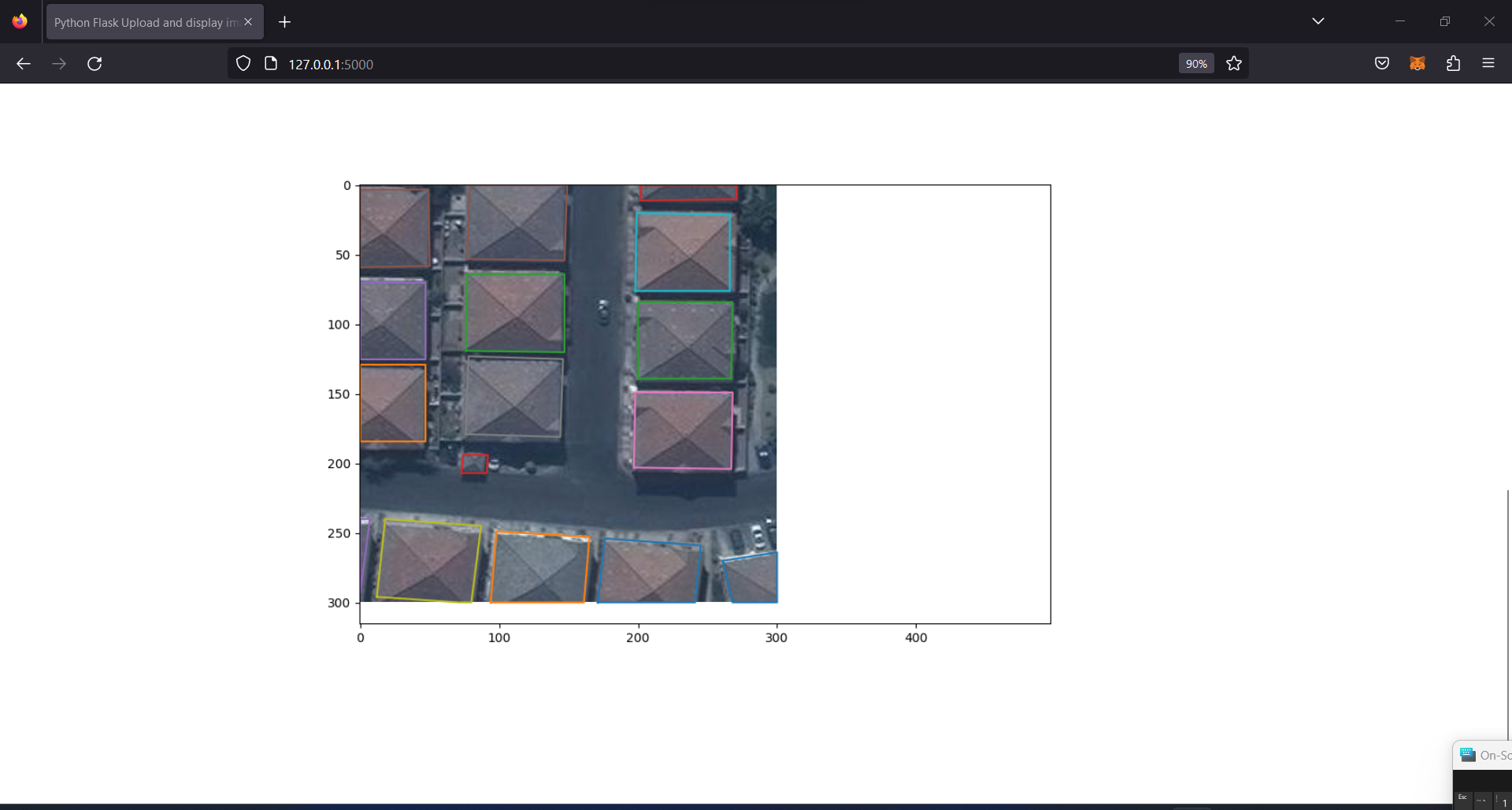Open the Firefox application menu
The width and height of the screenshot is (1512, 810).
1489,63
